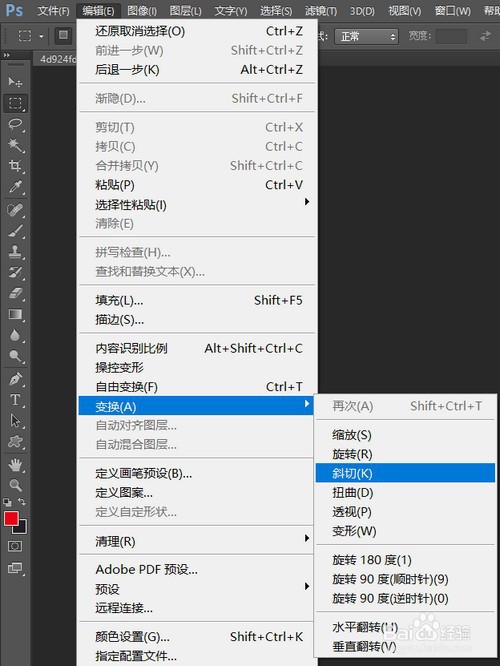Choose 描边(S)... menu entry

pos(198,320)
